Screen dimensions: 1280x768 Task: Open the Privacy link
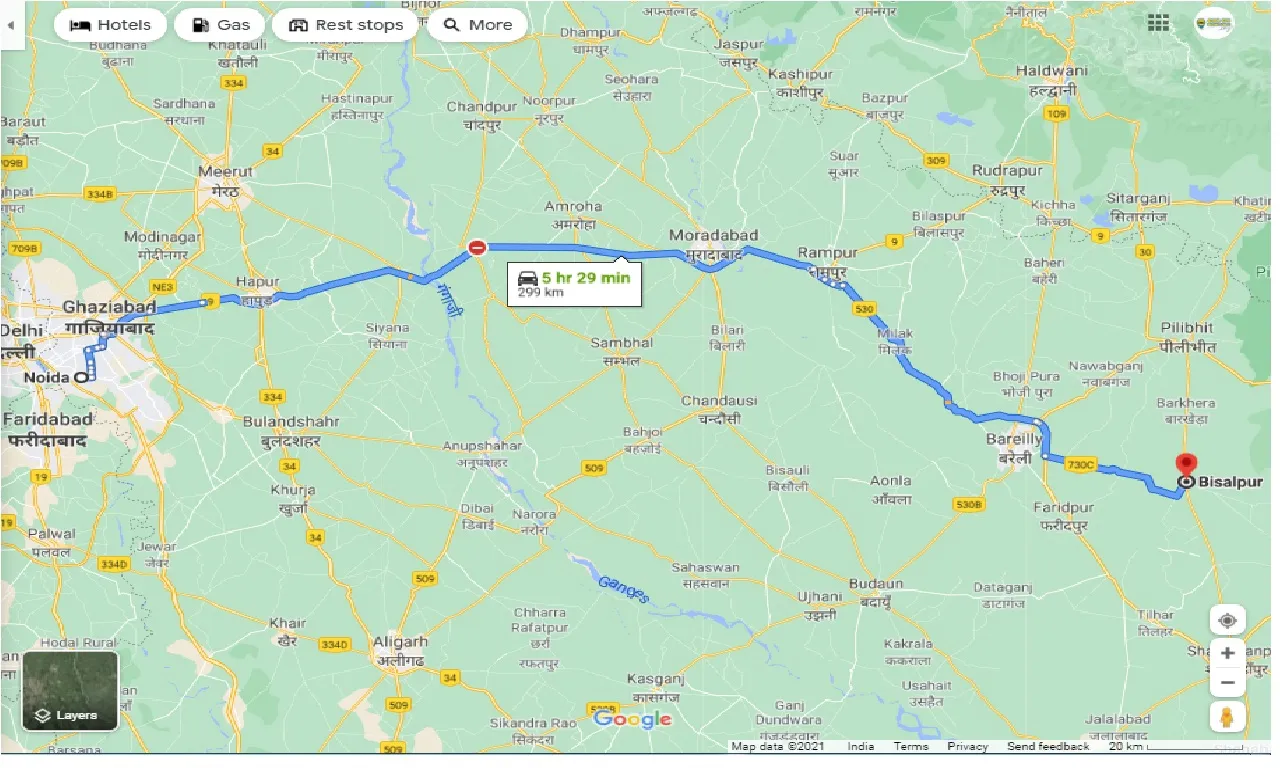click(x=968, y=746)
